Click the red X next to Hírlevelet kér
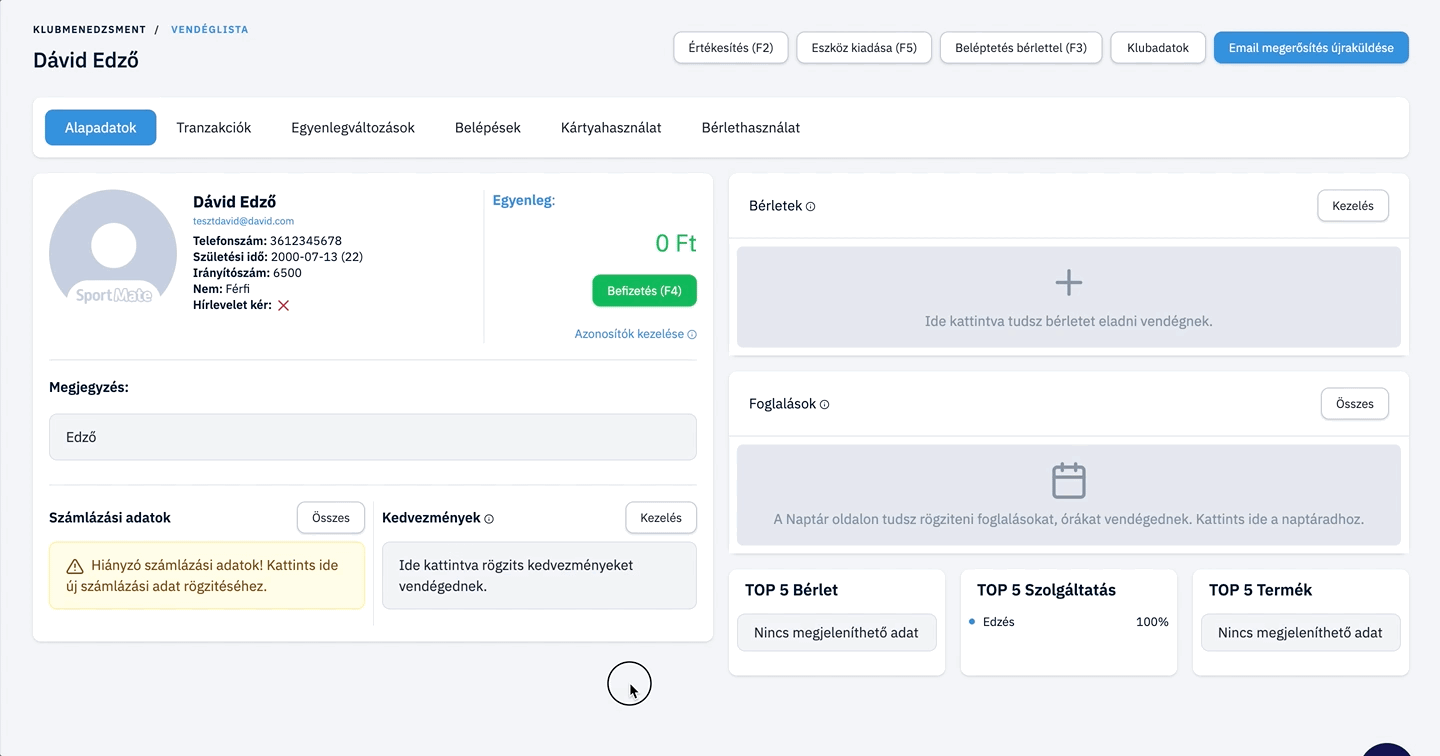Screen dimensions: 1440x756 tap(283, 305)
